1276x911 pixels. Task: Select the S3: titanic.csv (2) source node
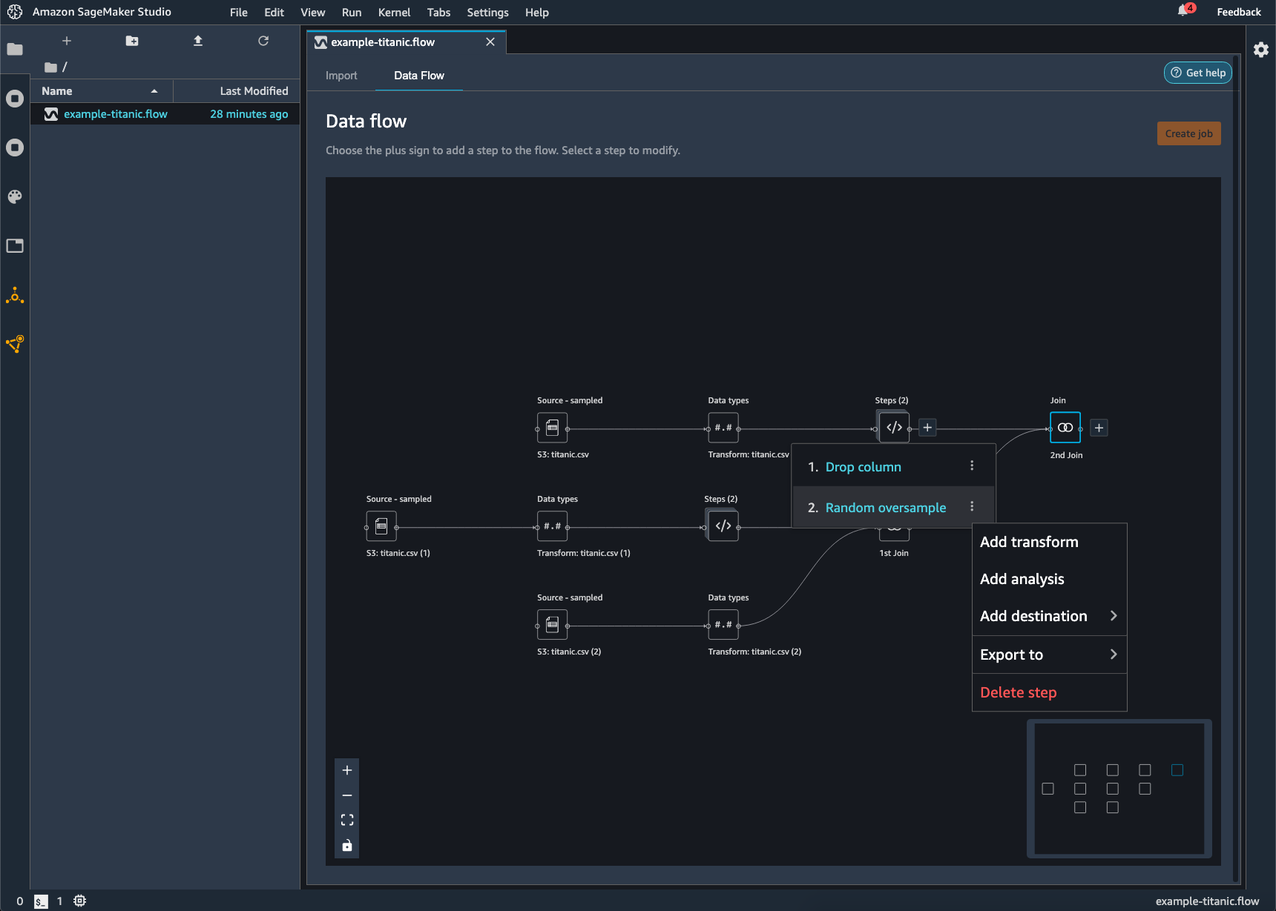(x=552, y=624)
